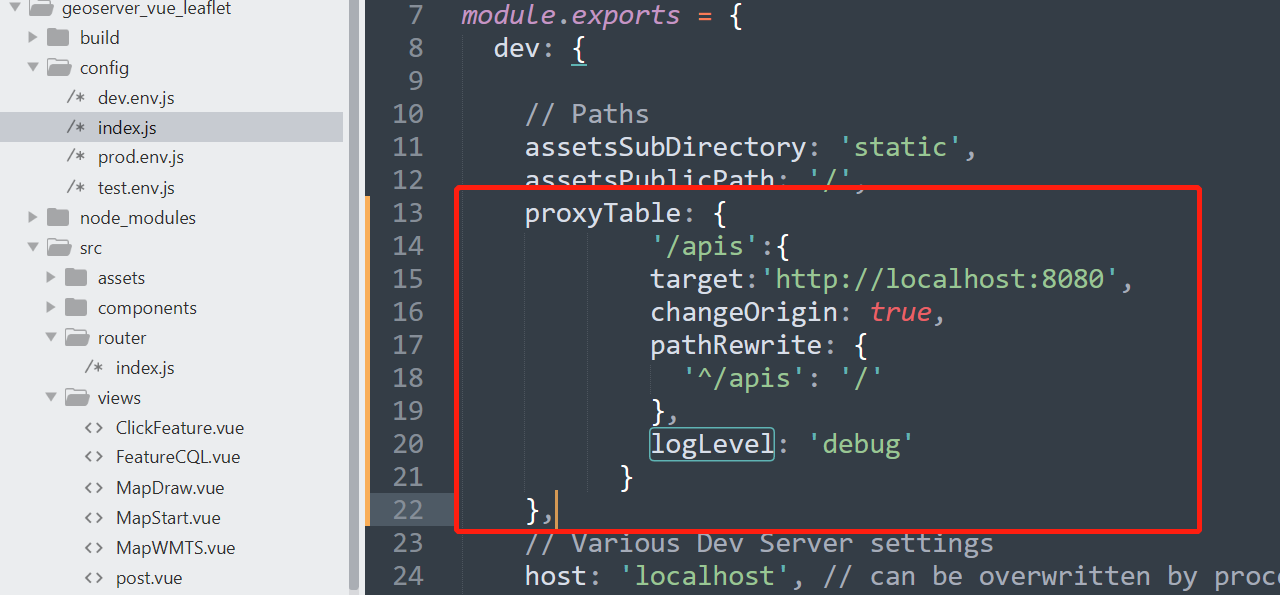Click the Vue icon beside MapDraw.vue
The height and width of the screenshot is (595, 1280).
pos(92,487)
